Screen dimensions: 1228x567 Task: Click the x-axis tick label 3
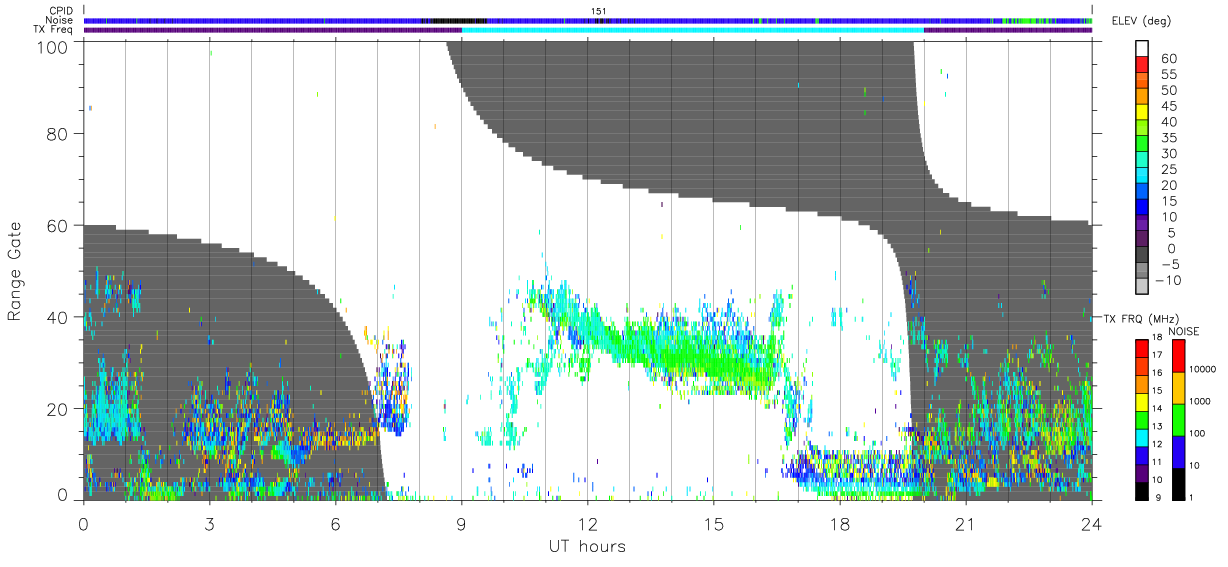[x=209, y=523]
